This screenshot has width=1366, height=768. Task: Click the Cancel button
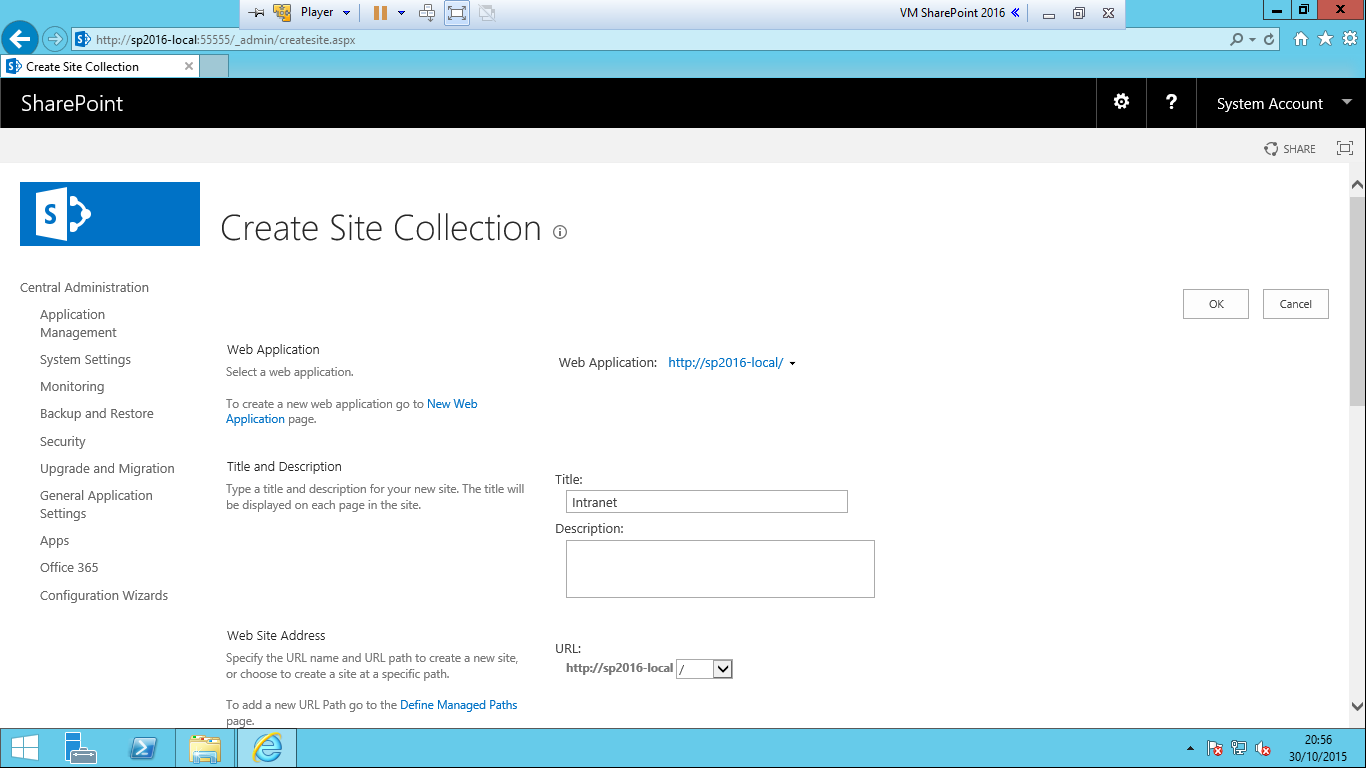pyautogui.click(x=1296, y=304)
